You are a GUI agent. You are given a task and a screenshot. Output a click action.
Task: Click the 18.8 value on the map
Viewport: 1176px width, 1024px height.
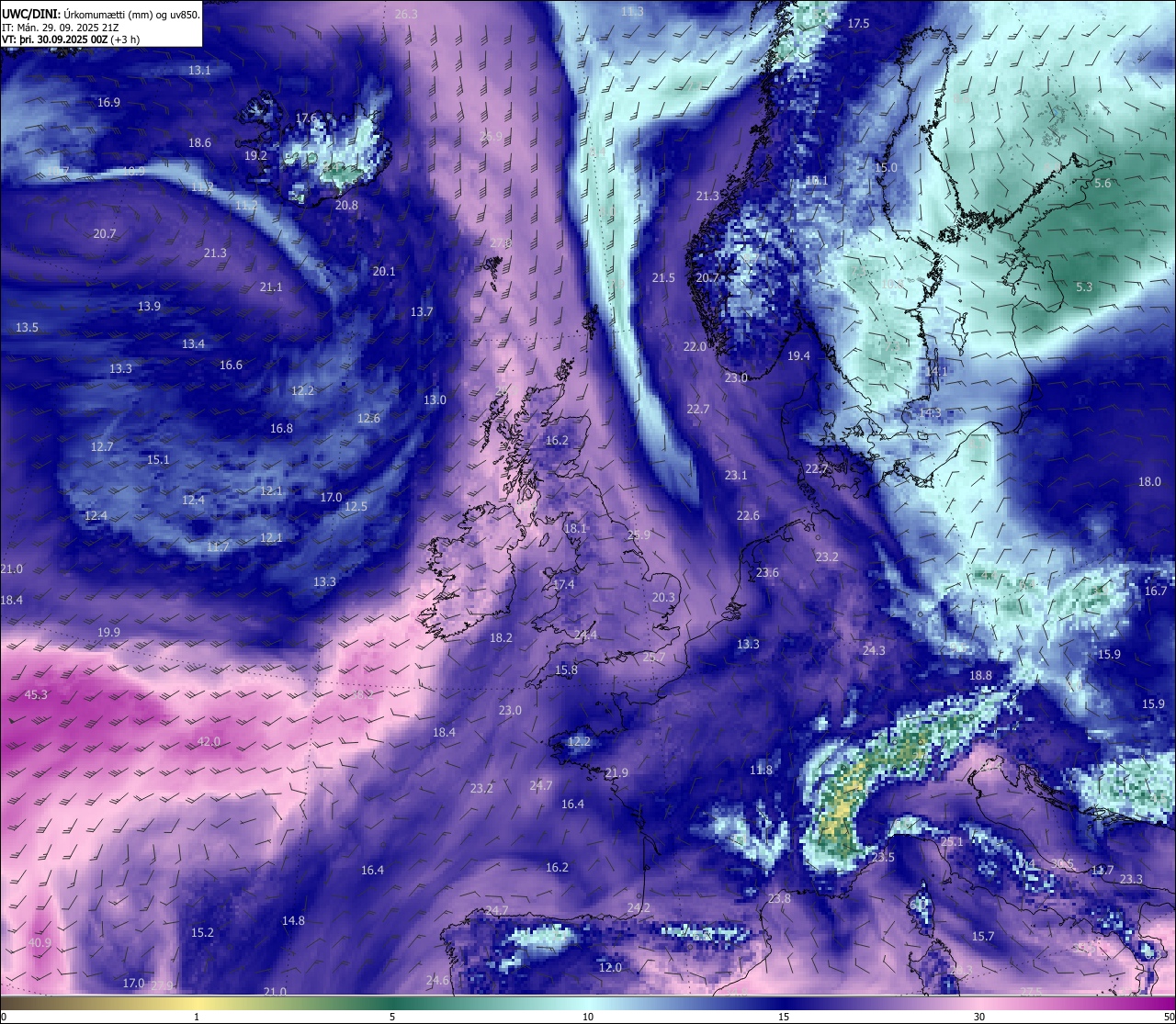click(x=980, y=676)
